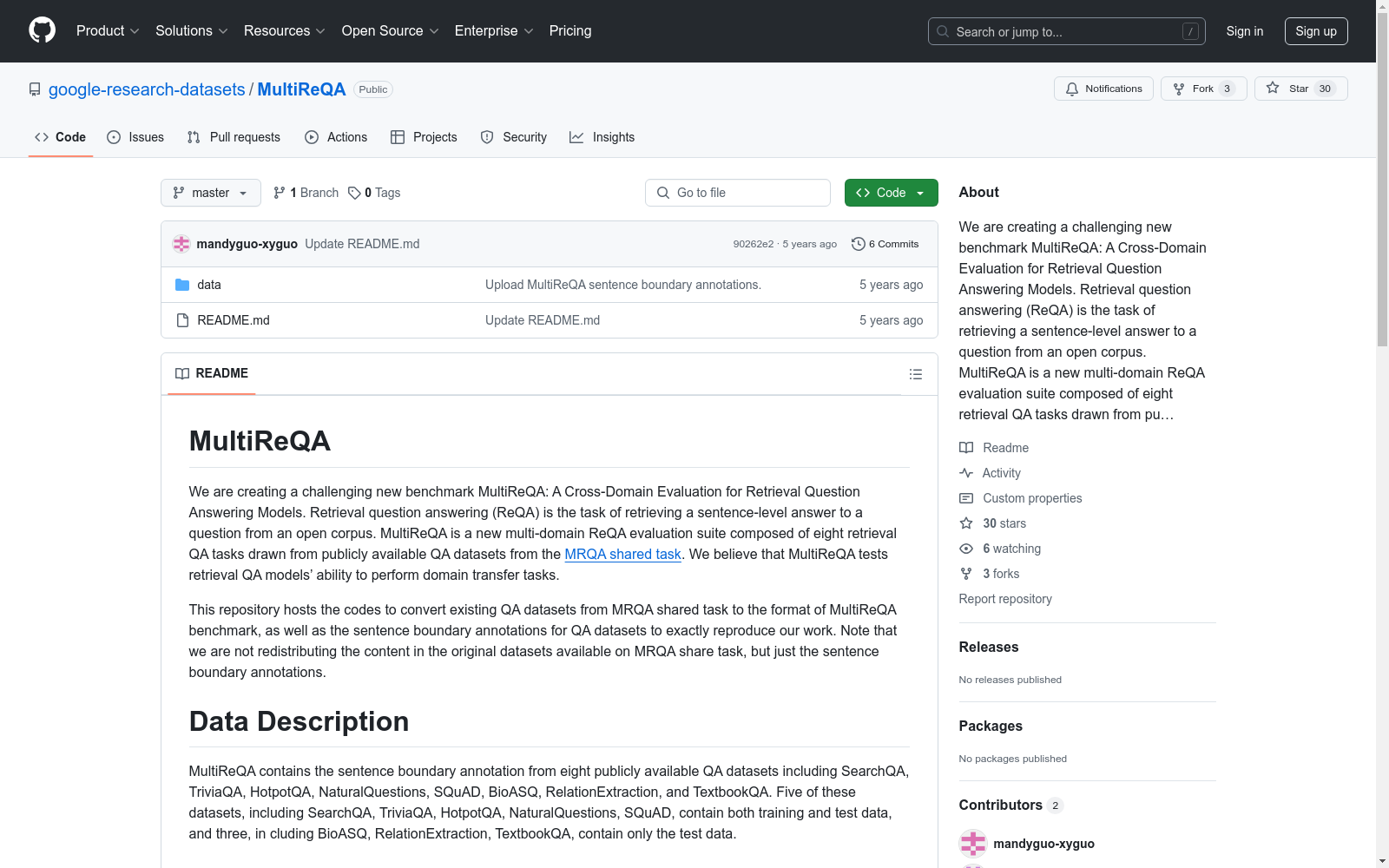
Task: Click the star icon beside 30 stars
Action: click(x=966, y=523)
